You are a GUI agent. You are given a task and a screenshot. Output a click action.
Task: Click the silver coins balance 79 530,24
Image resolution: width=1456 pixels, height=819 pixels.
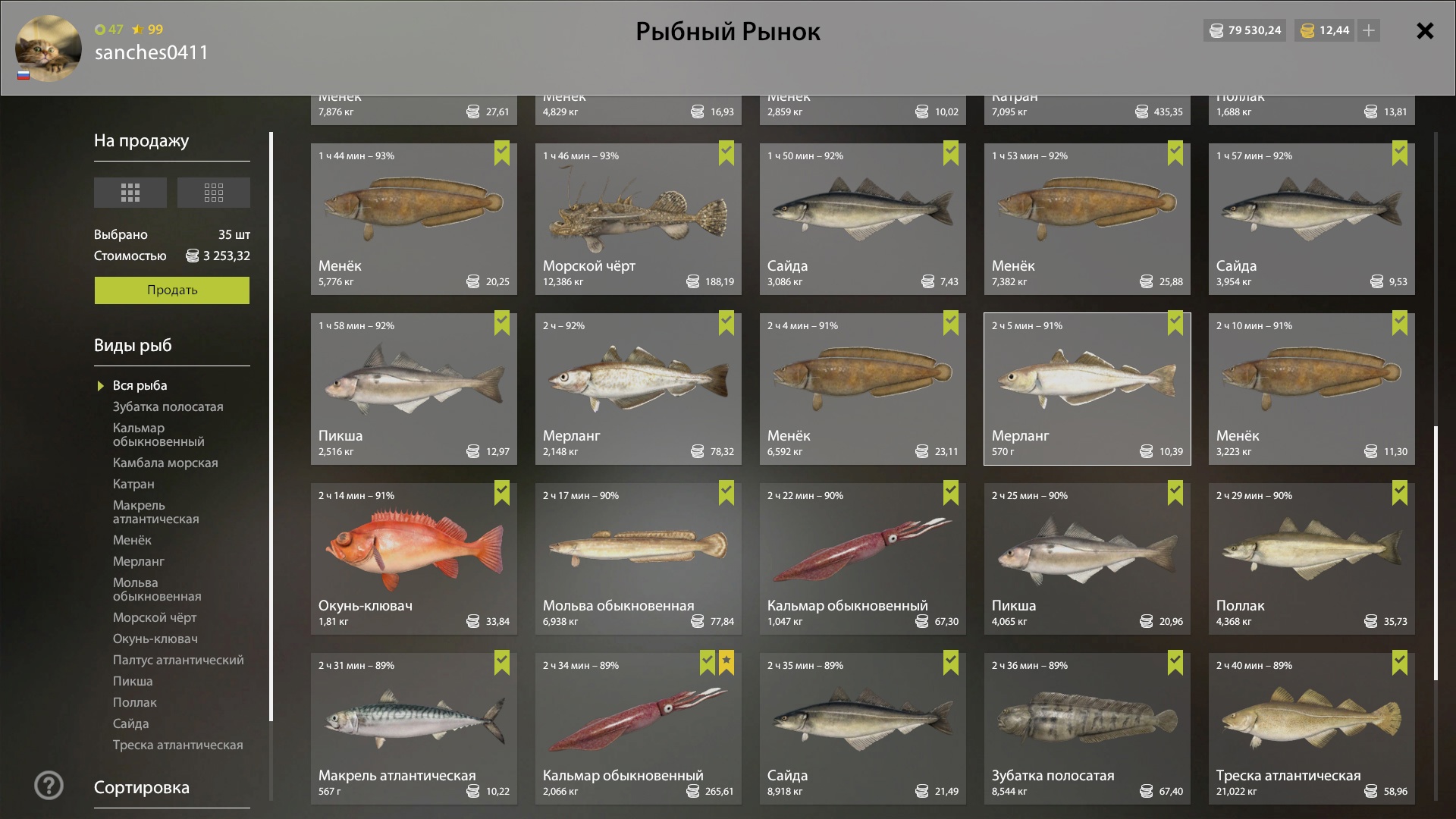(1244, 30)
